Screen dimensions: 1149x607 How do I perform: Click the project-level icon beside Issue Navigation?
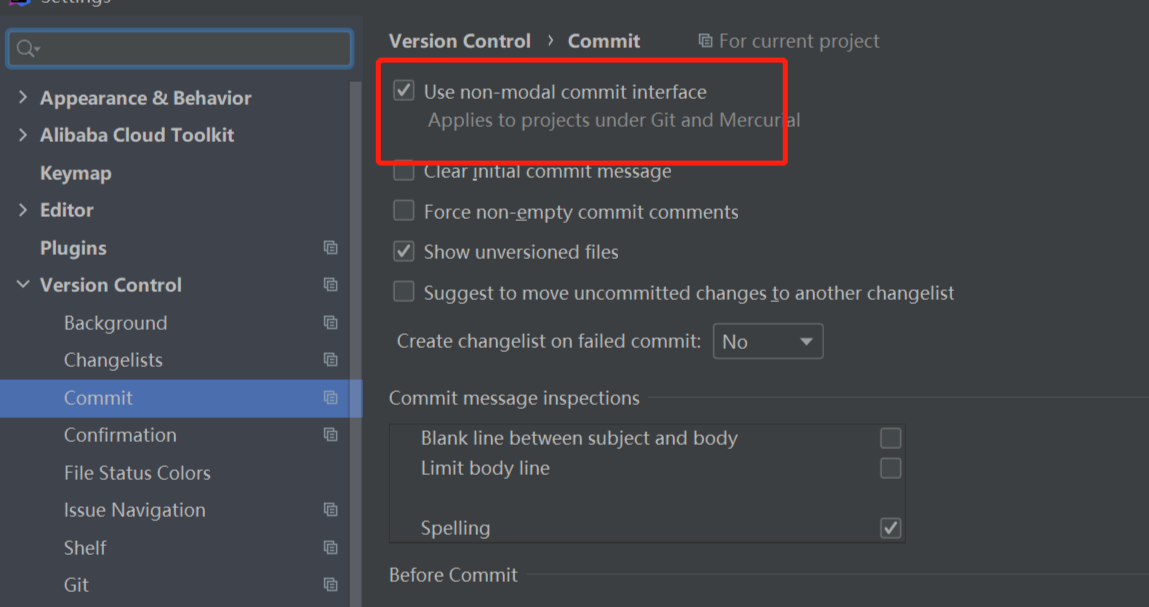pyautogui.click(x=330, y=509)
